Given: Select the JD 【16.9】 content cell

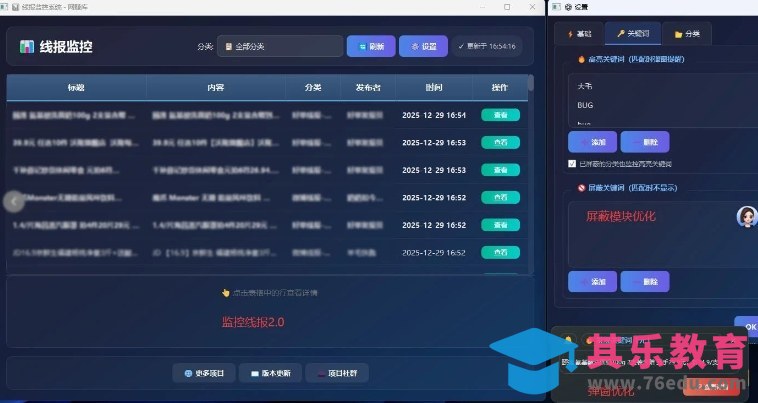Looking at the screenshot, I should point(216,253).
